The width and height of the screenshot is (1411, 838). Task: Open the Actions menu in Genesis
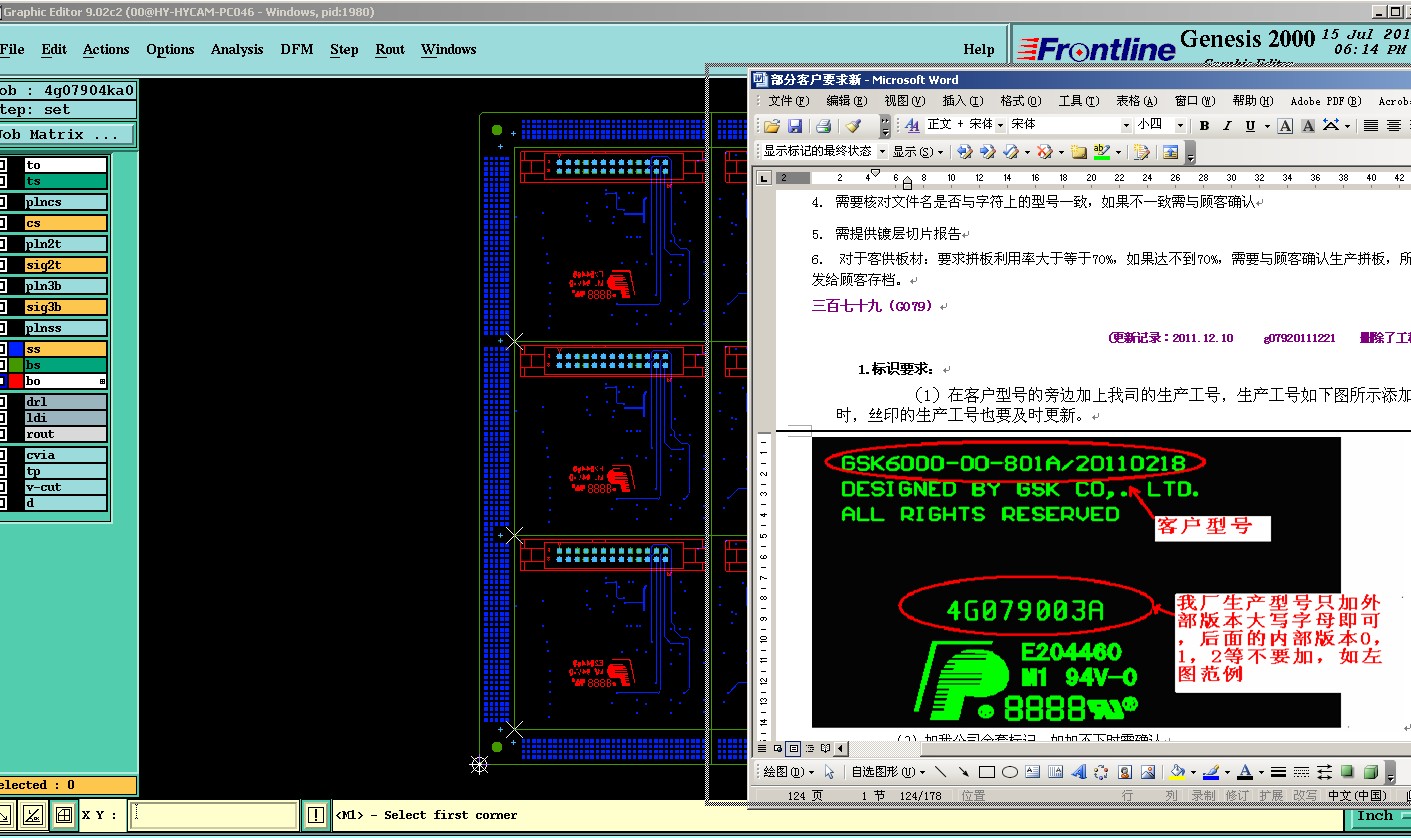pos(106,49)
